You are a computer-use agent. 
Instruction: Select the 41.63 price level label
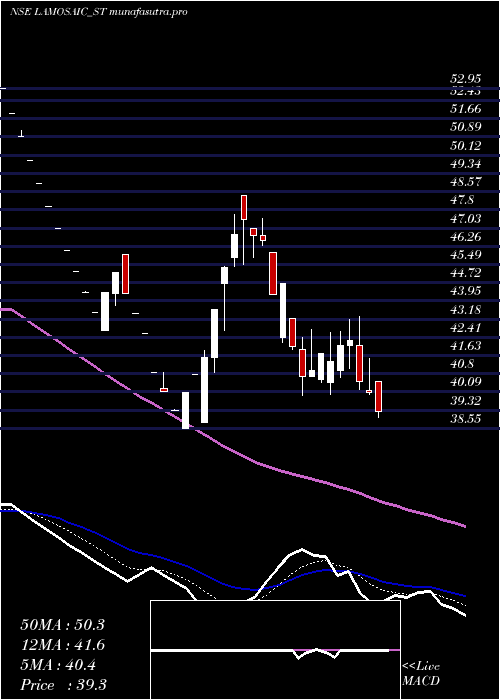click(466, 346)
